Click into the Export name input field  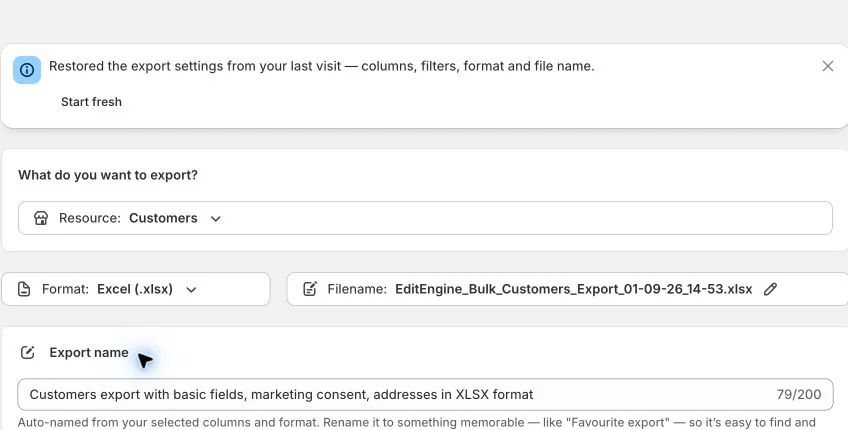(x=425, y=394)
